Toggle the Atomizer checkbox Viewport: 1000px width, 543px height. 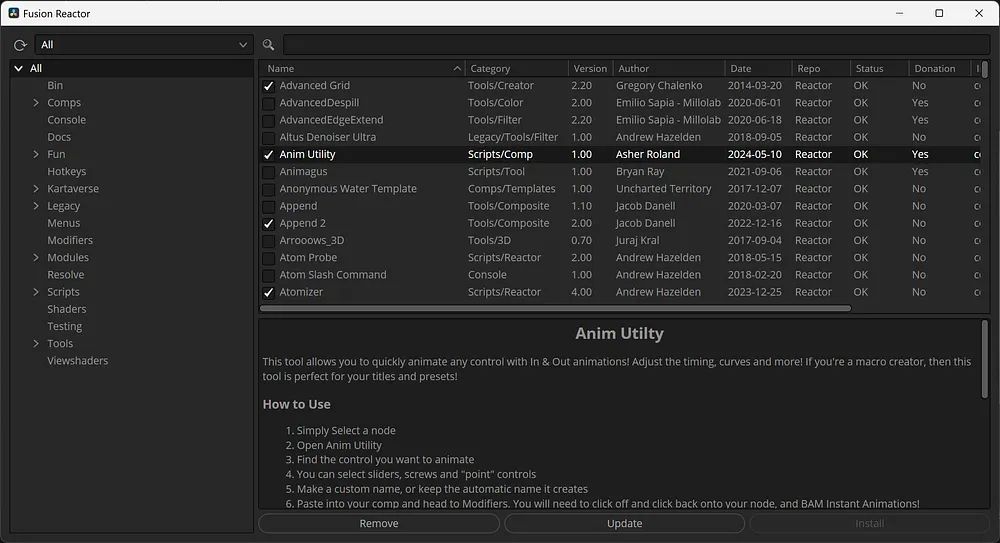pyautogui.click(x=268, y=292)
